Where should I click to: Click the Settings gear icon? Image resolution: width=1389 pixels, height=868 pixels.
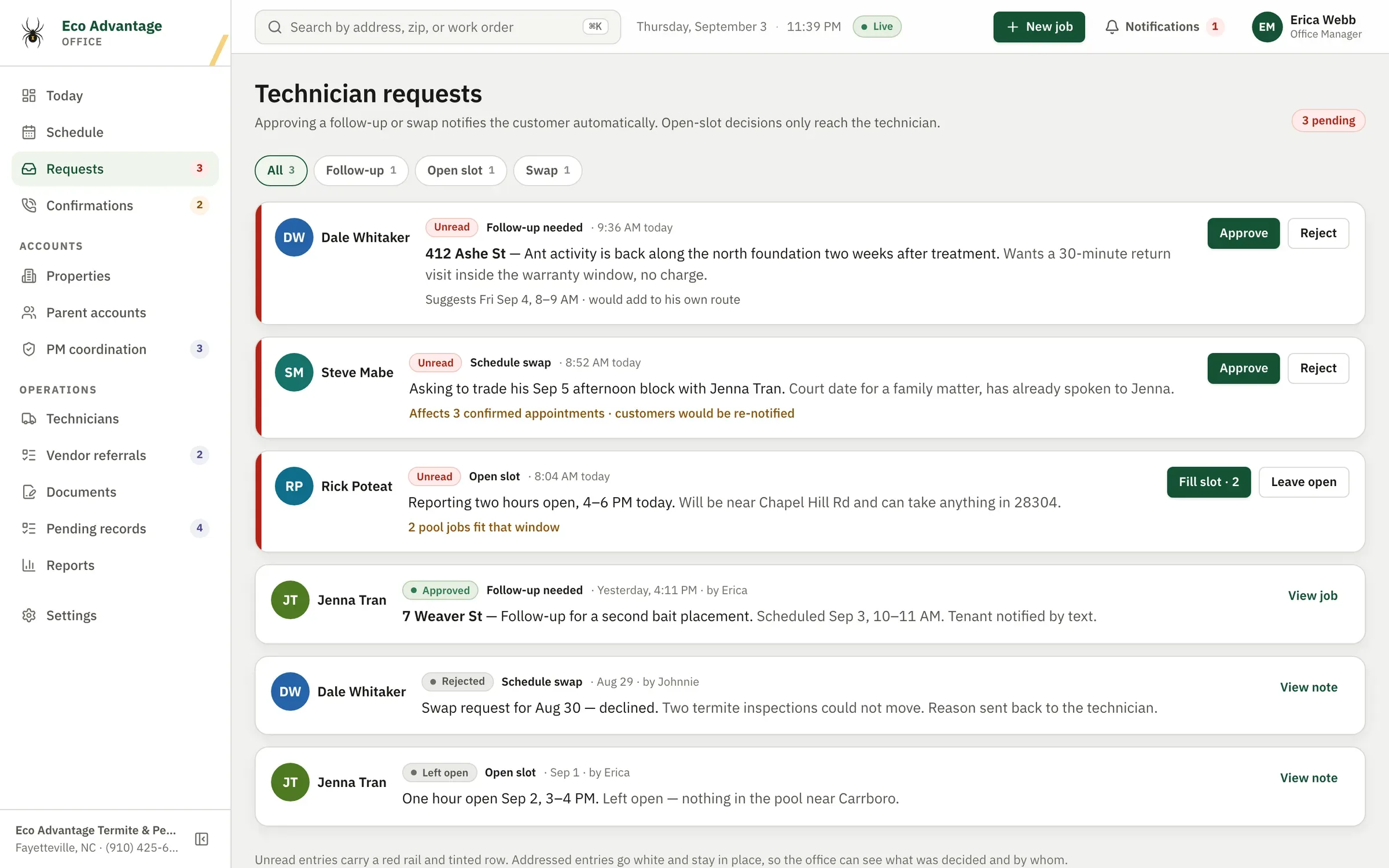pos(29,615)
